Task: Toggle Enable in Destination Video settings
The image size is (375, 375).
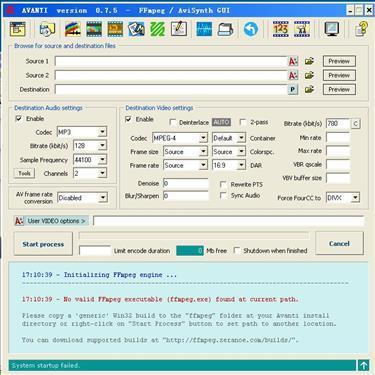Action: coord(129,119)
